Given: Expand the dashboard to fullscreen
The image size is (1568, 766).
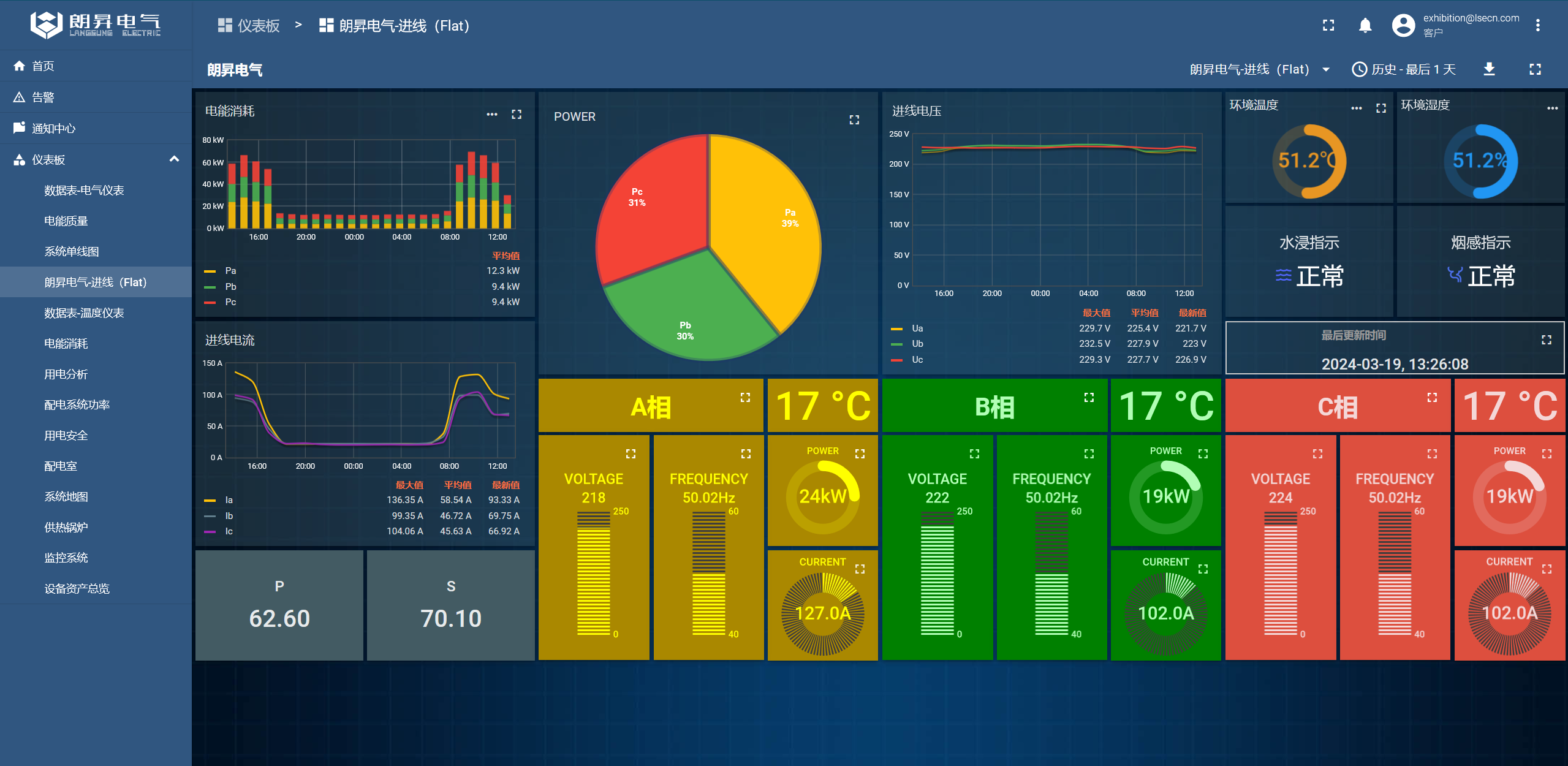Looking at the screenshot, I should (1534, 69).
